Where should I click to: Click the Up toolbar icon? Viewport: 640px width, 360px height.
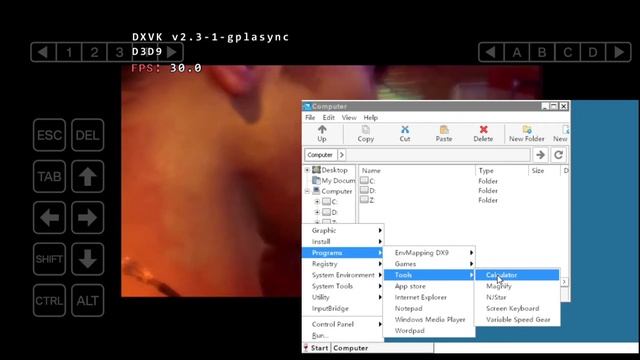point(322,133)
